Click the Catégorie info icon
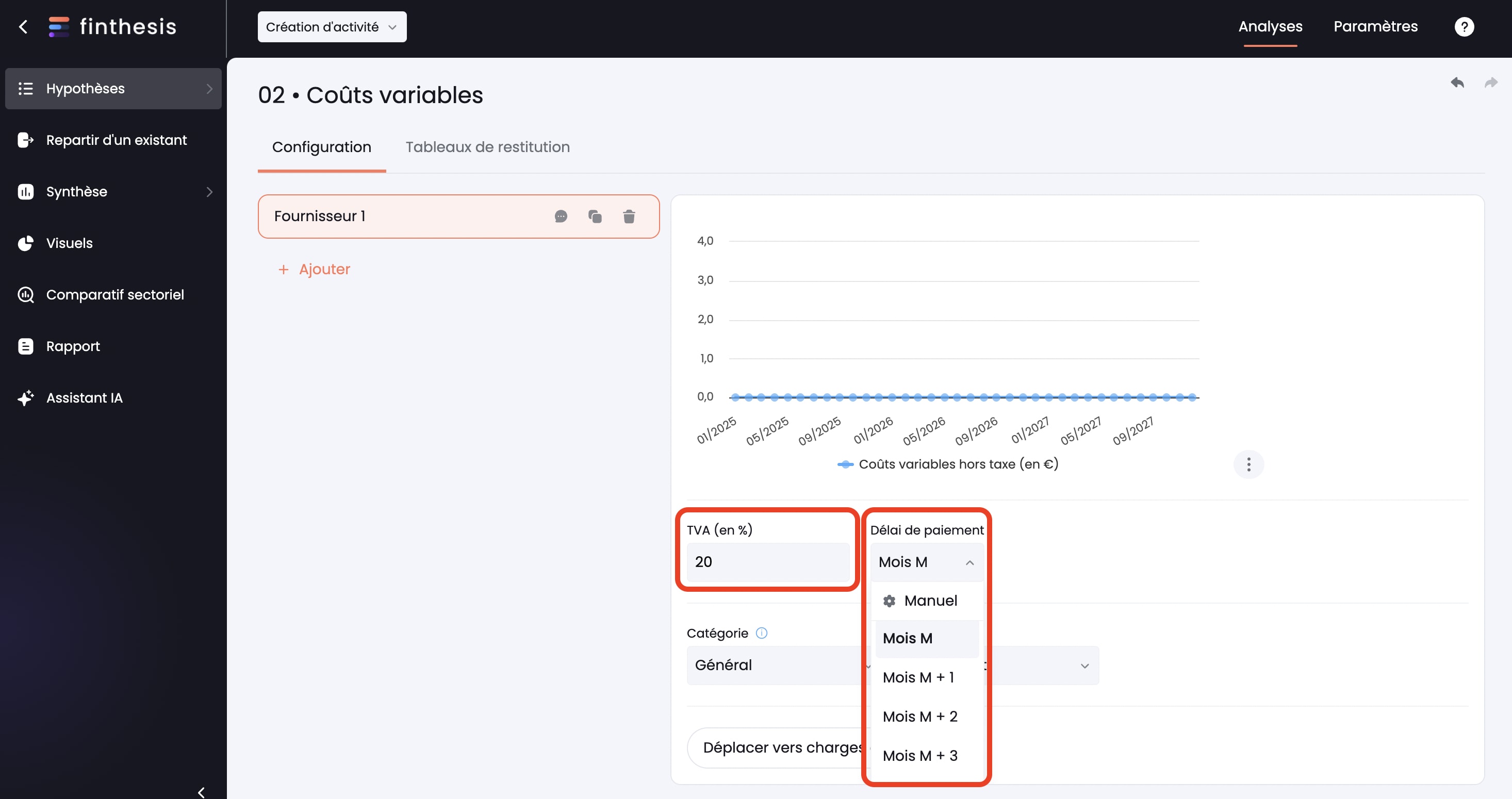Viewport: 1512px width, 799px height. point(761,634)
